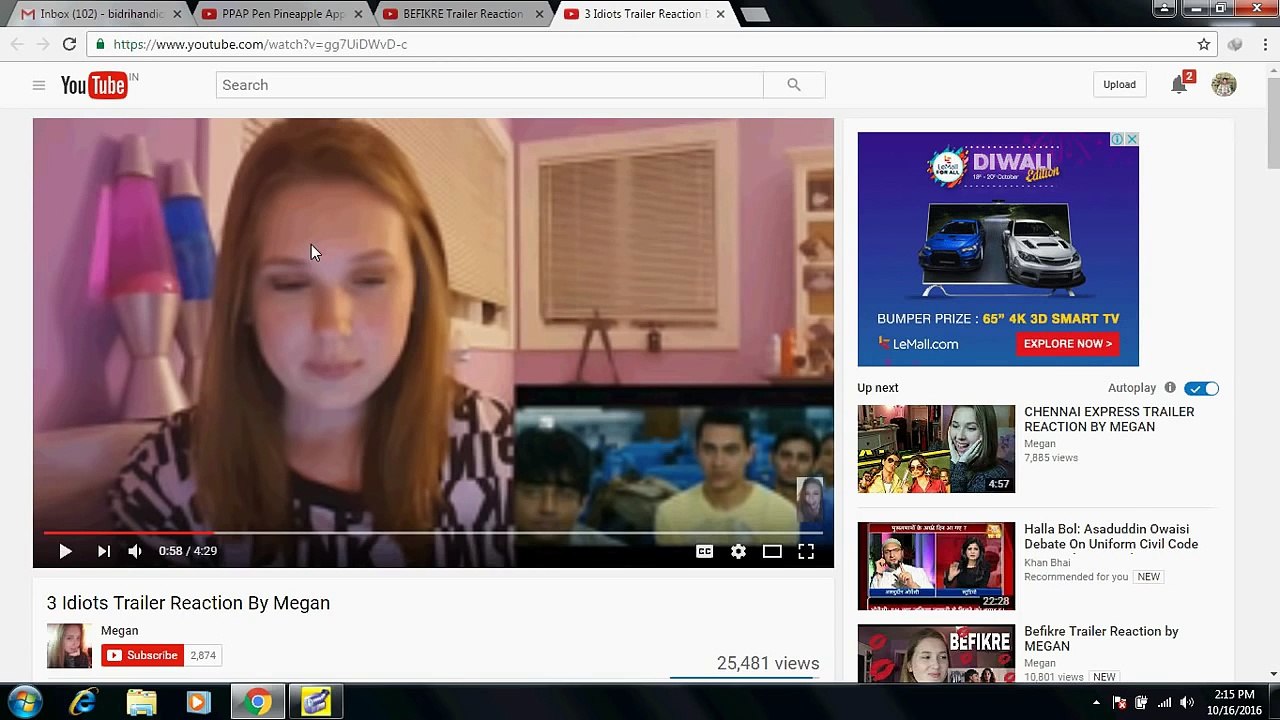
Task: Open the taskbar clock and date
Action: [x=1234, y=702]
